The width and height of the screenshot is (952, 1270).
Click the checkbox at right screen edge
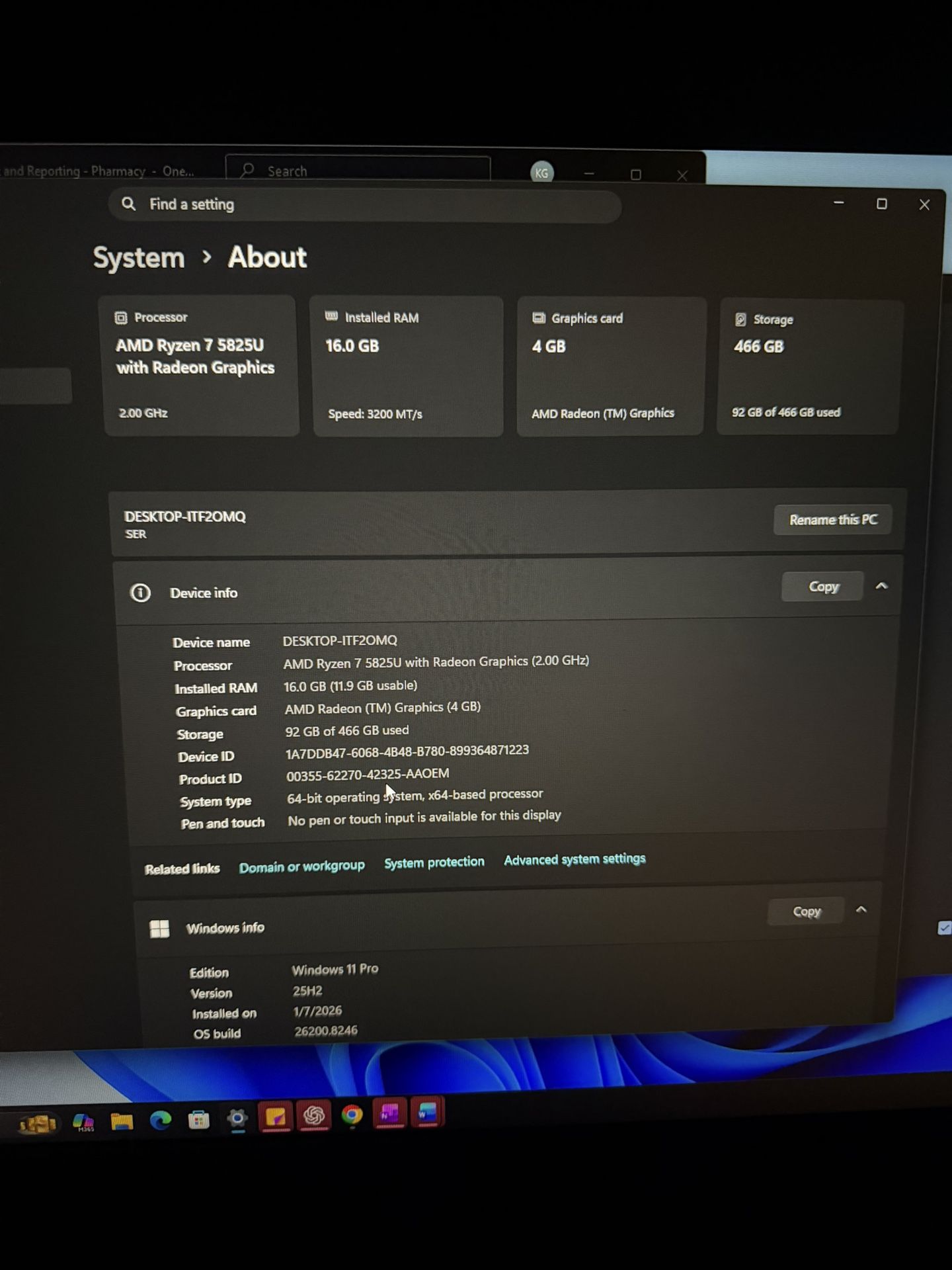pos(944,927)
